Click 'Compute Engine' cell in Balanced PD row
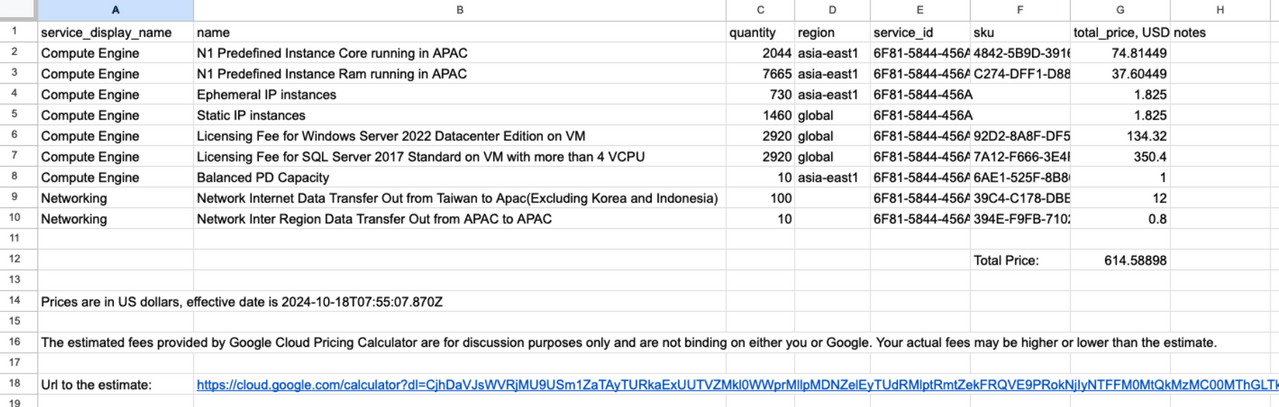The width and height of the screenshot is (1279, 407). click(115, 178)
